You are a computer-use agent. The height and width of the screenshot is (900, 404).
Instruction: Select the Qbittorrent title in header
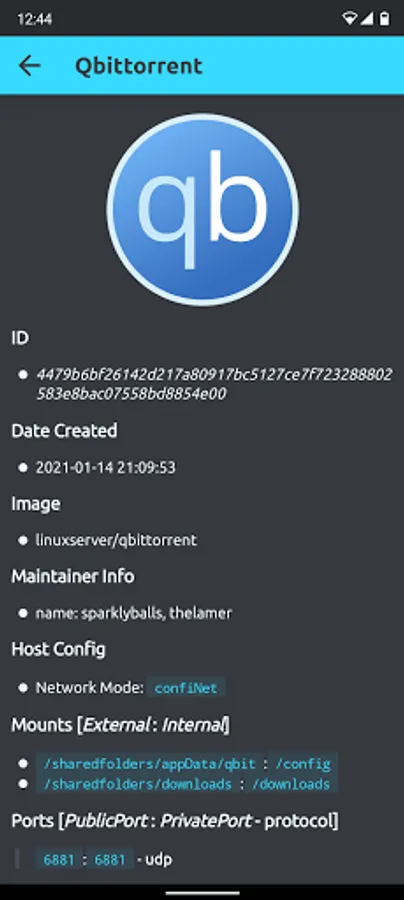coord(139,67)
